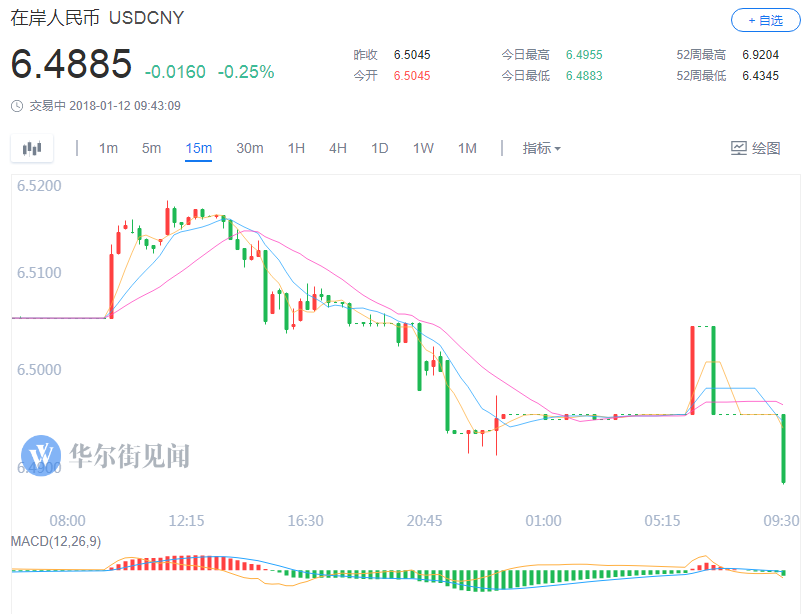Viewport: 811px width, 614px height.
Task: Click the MACD(12,26,9) indicator label
Action: pyautogui.click(x=56, y=542)
